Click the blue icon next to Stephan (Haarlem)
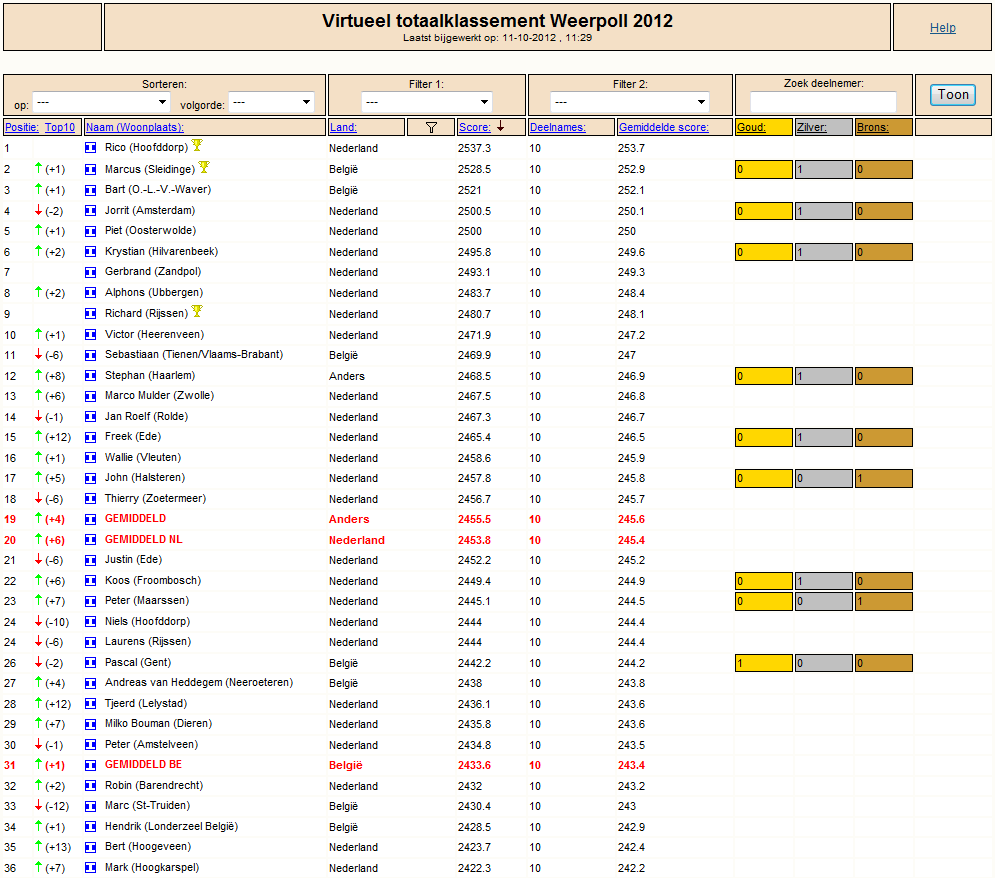Screen dimensions: 995x878 tap(91, 376)
